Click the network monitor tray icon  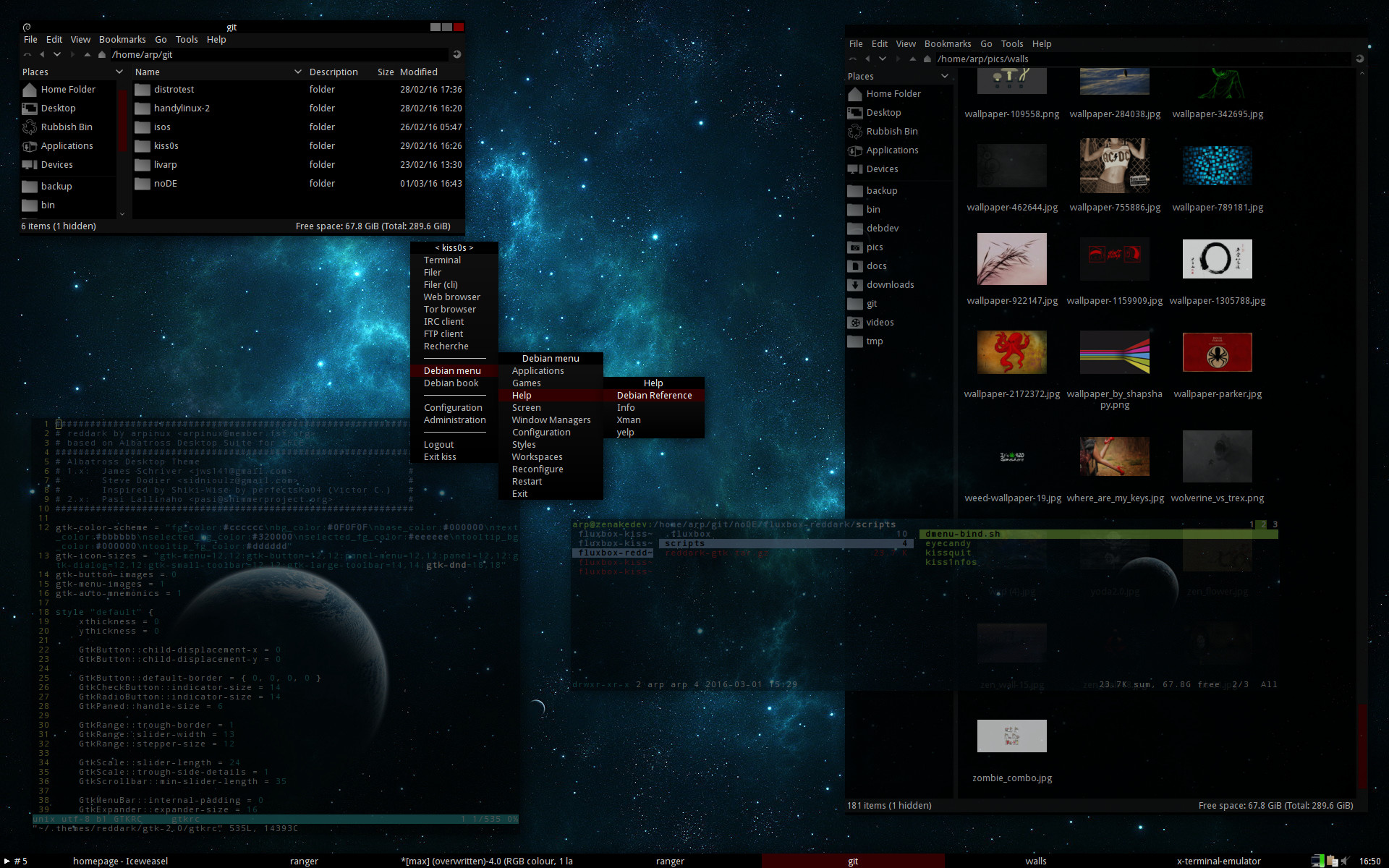(1317, 861)
